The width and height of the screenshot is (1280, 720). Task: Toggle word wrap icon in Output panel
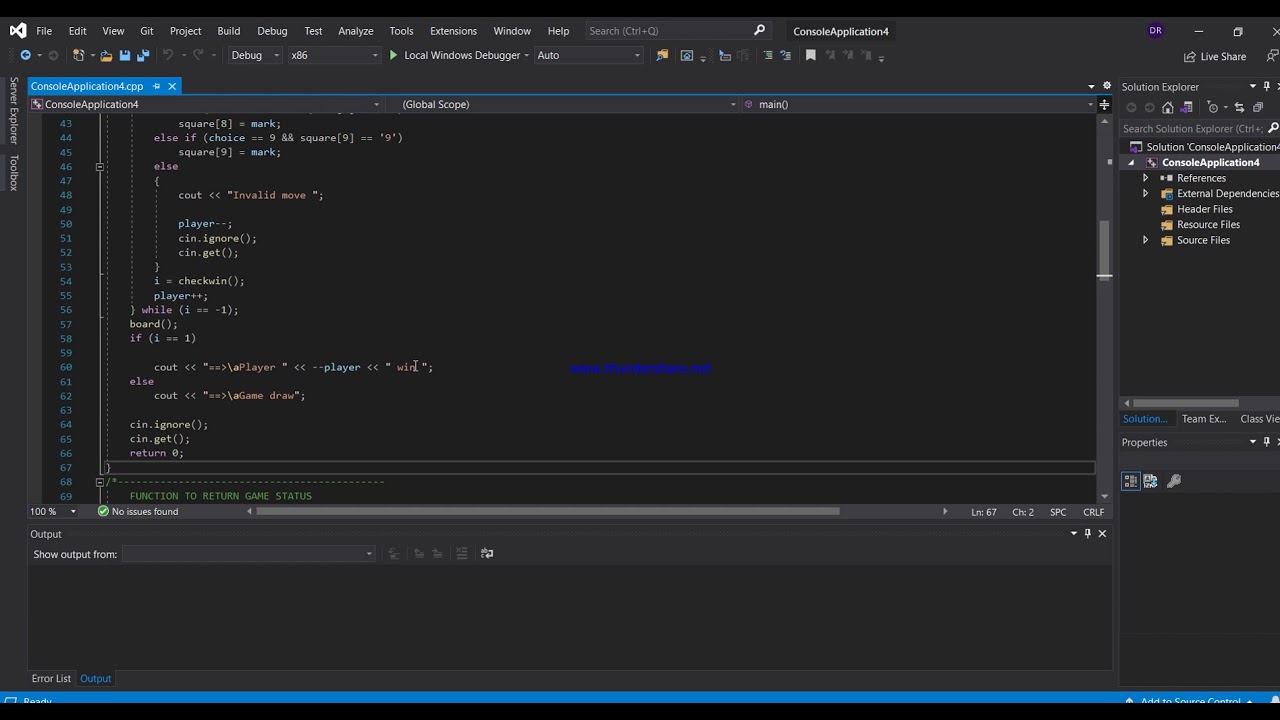click(487, 554)
